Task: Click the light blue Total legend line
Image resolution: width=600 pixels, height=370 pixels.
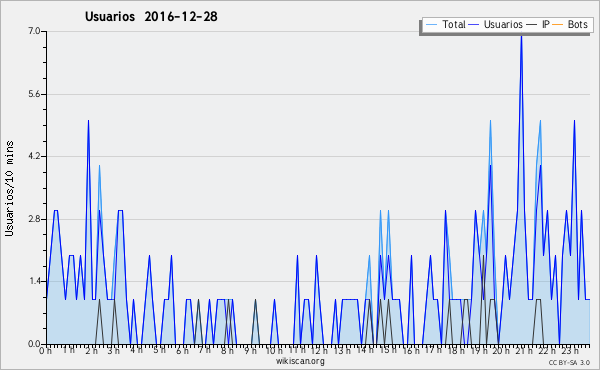Action: pyautogui.click(x=431, y=25)
